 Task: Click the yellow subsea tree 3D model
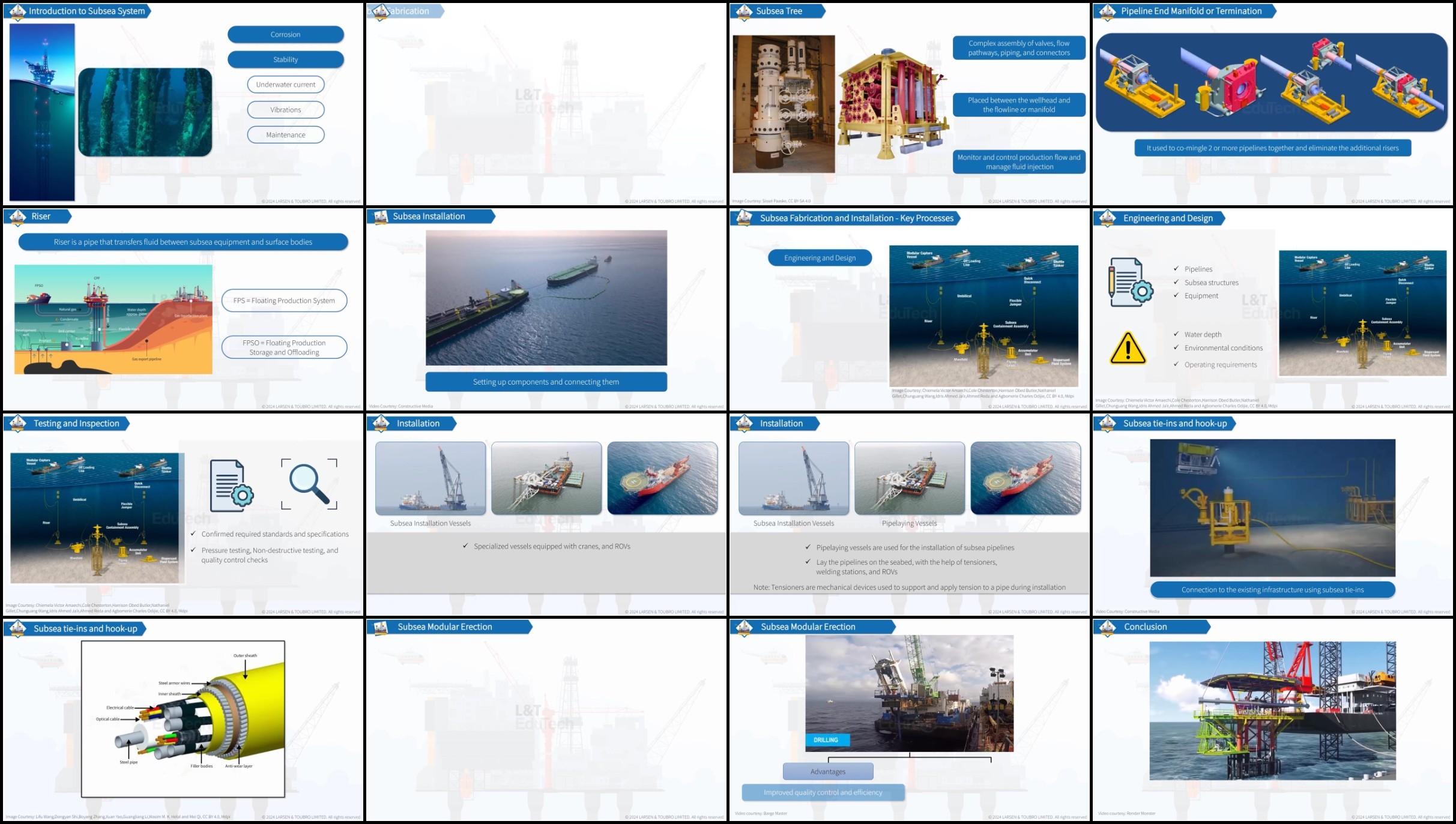click(x=893, y=105)
